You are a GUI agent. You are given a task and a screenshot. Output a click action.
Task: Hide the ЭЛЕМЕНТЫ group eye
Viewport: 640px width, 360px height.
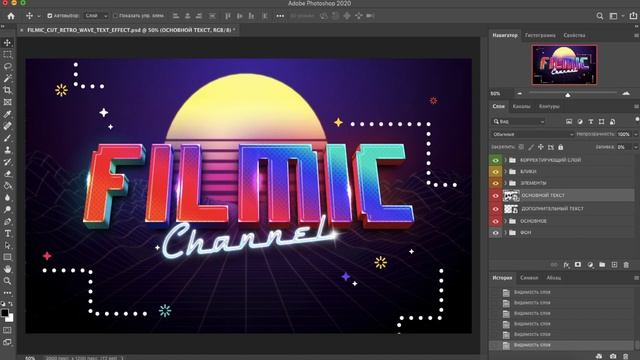[x=496, y=183]
